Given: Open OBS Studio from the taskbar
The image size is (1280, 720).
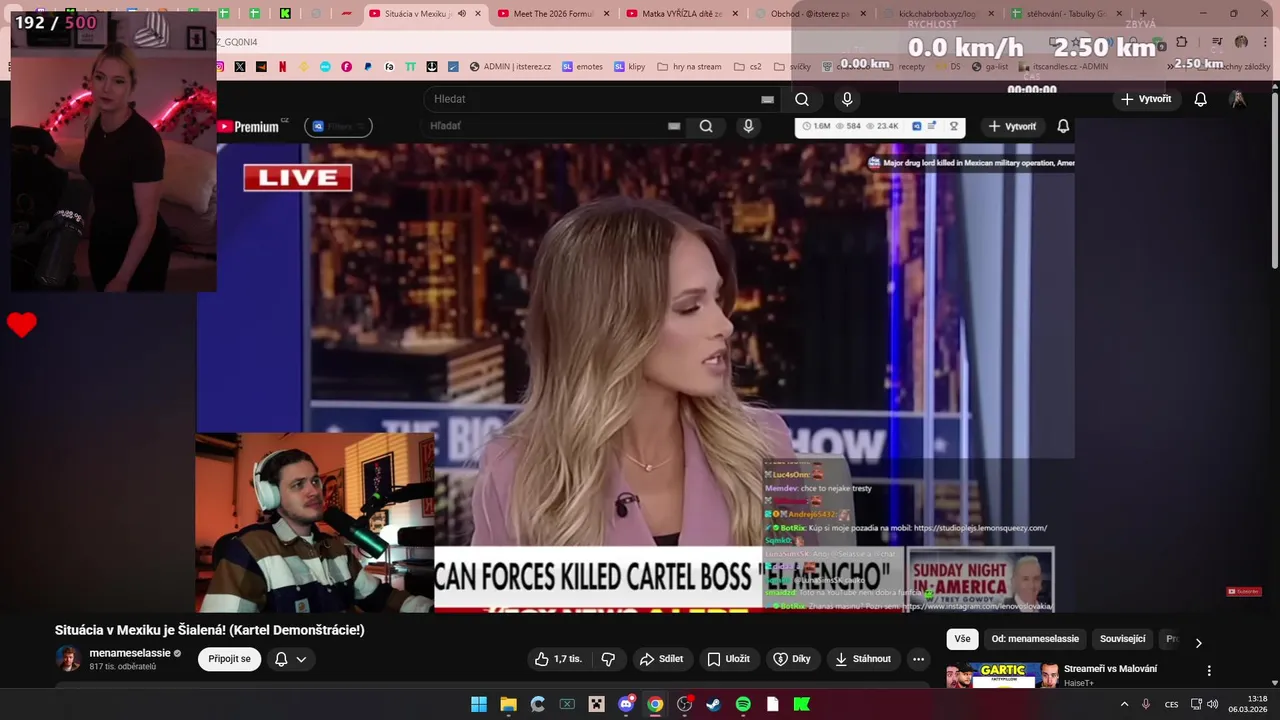Looking at the screenshot, I should point(684,704).
